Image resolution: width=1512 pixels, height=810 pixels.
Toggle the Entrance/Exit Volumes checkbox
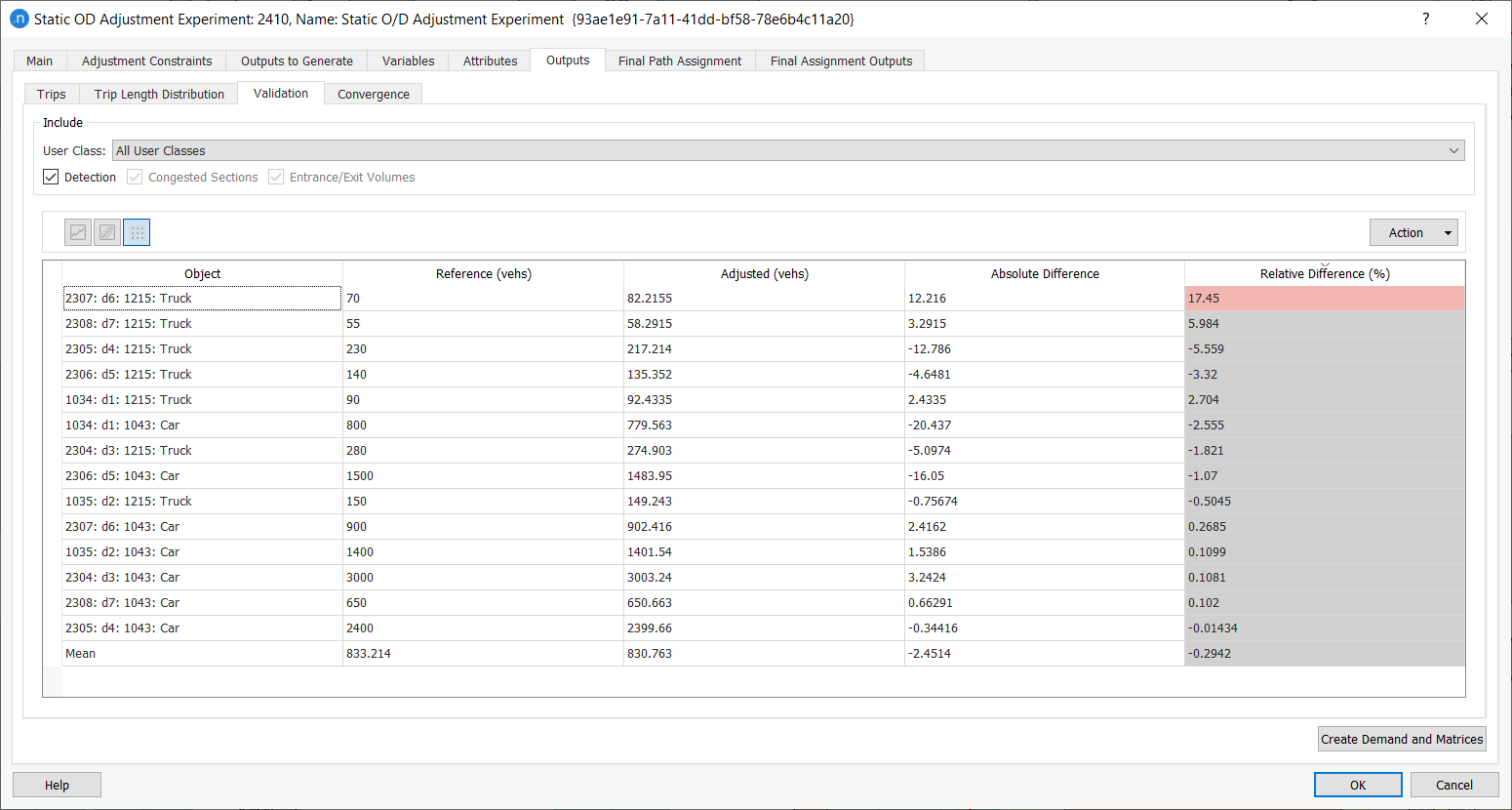click(277, 178)
